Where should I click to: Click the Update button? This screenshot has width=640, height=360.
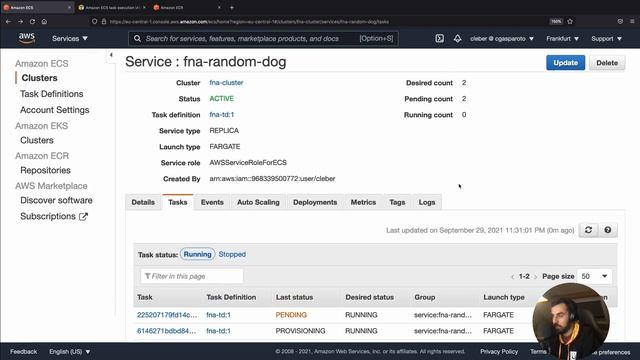[565, 63]
